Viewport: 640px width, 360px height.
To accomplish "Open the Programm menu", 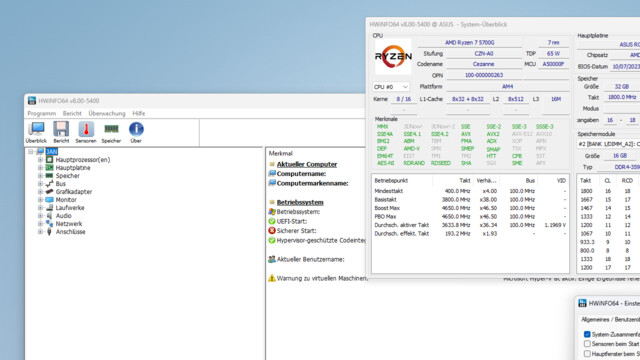I will pos(42,113).
